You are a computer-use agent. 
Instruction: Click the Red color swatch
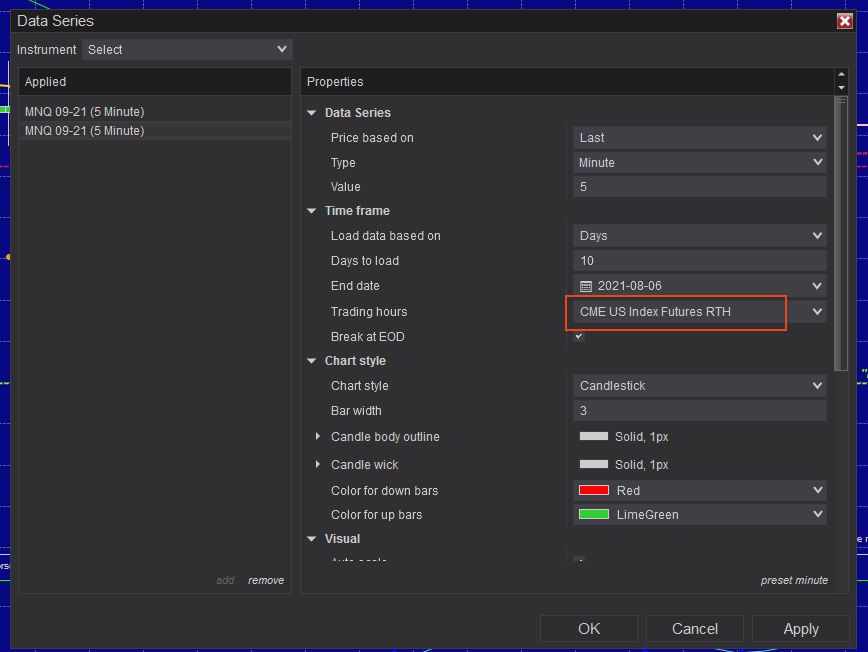(x=593, y=490)
